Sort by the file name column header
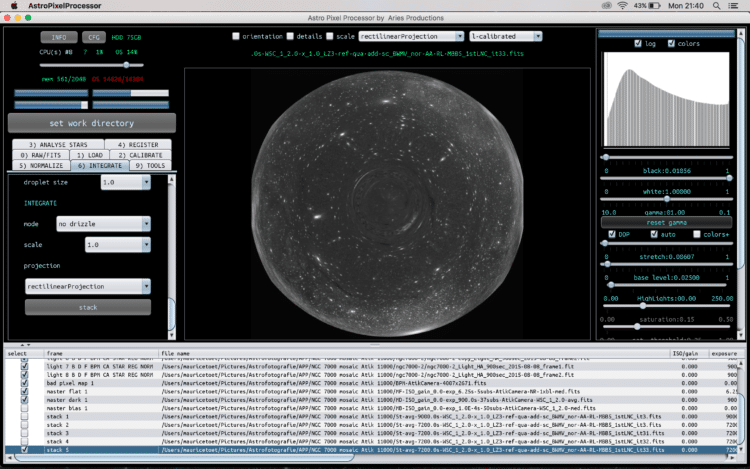Viewport: 750px width, 469px height. pos(414,353)
